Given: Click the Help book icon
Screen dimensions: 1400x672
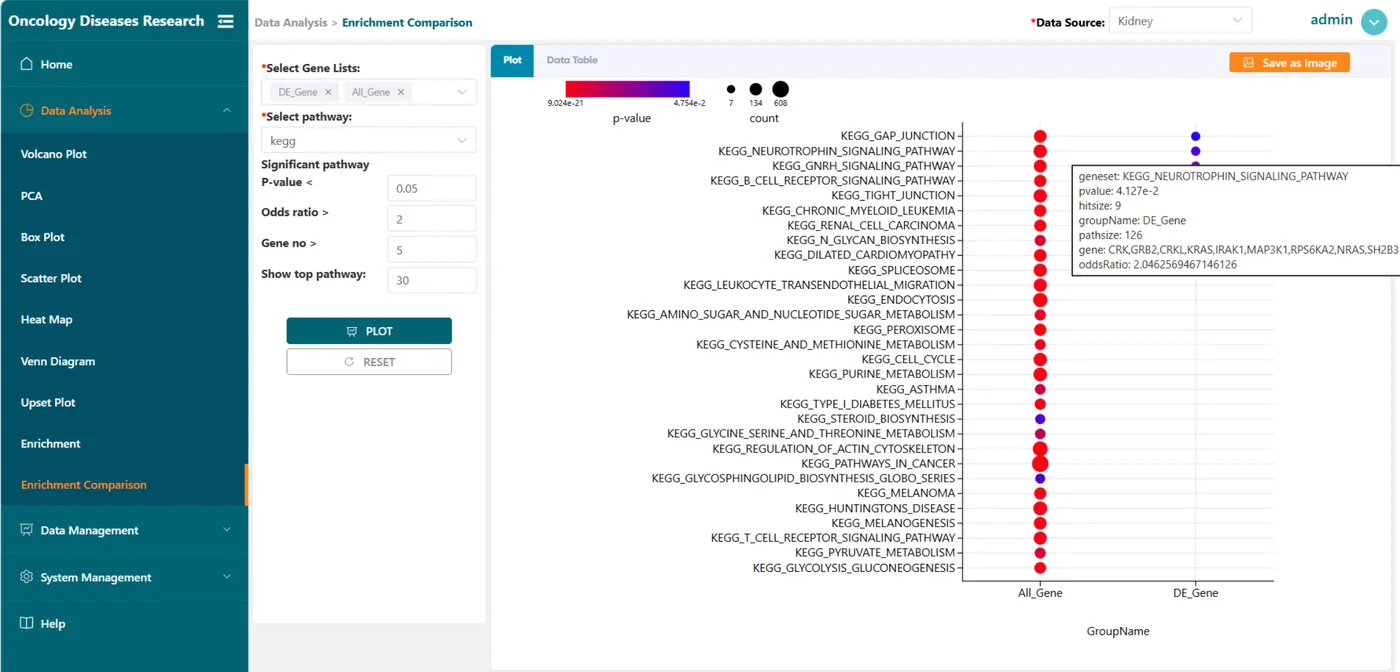Looking at the screenshot, I should (27, 623).
